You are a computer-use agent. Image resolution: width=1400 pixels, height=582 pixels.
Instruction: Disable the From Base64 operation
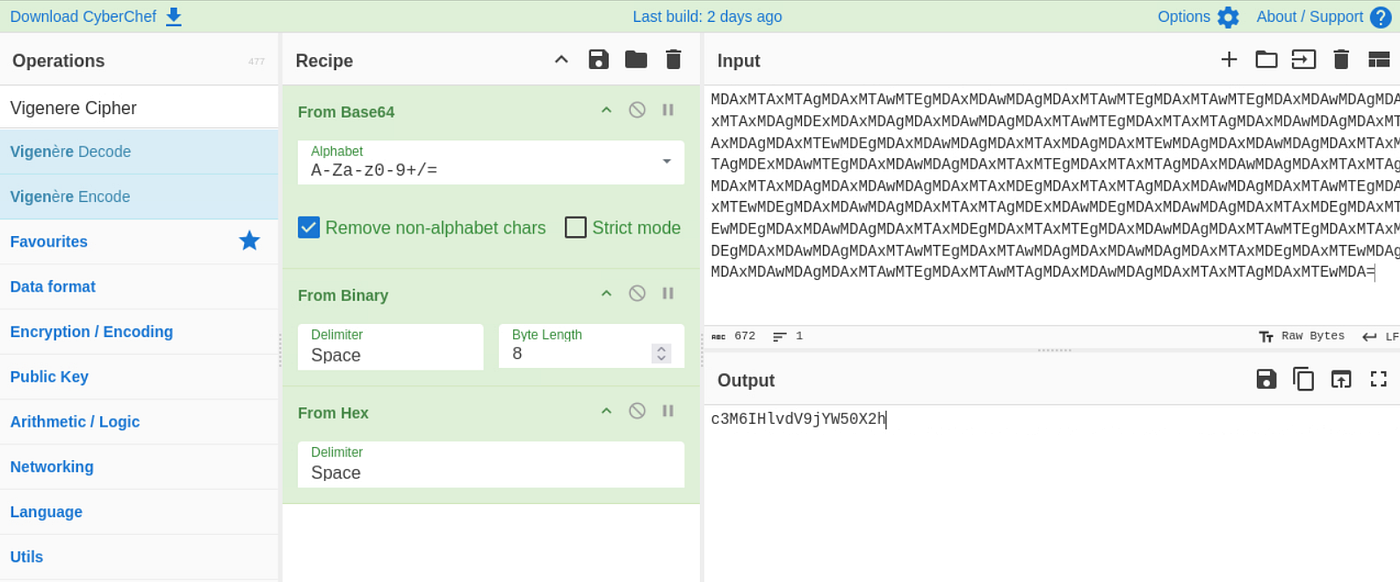click(x=637, y=110)
